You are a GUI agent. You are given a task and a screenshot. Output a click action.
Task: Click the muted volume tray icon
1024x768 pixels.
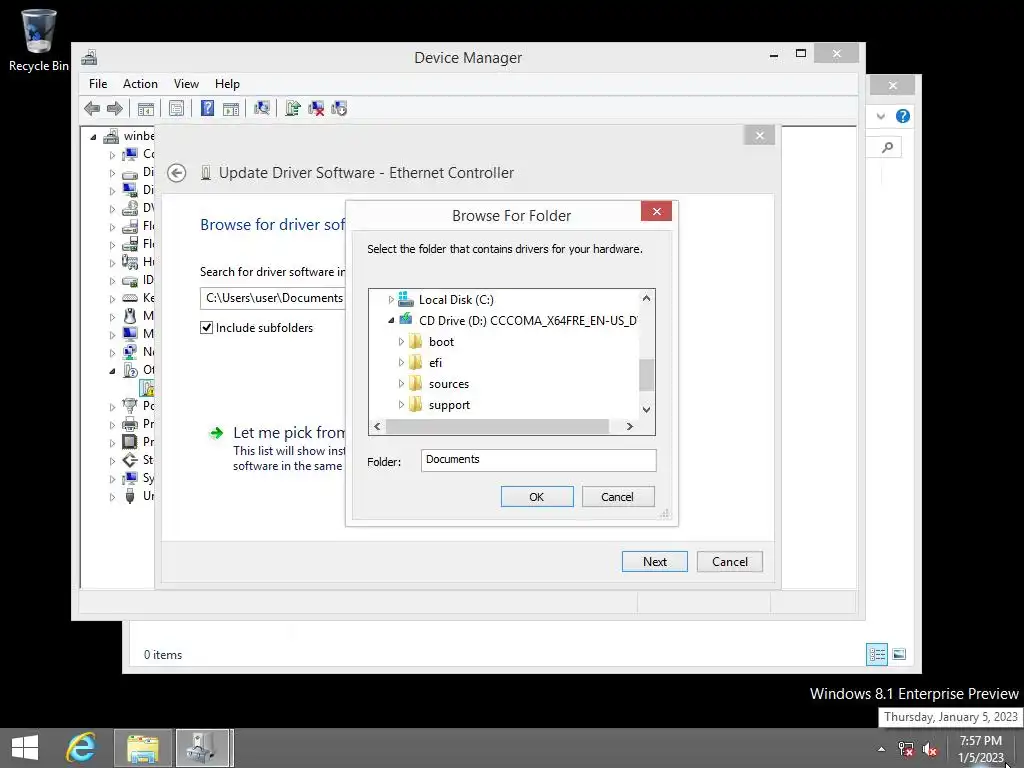pyautogui.click(x=930, y=749)
